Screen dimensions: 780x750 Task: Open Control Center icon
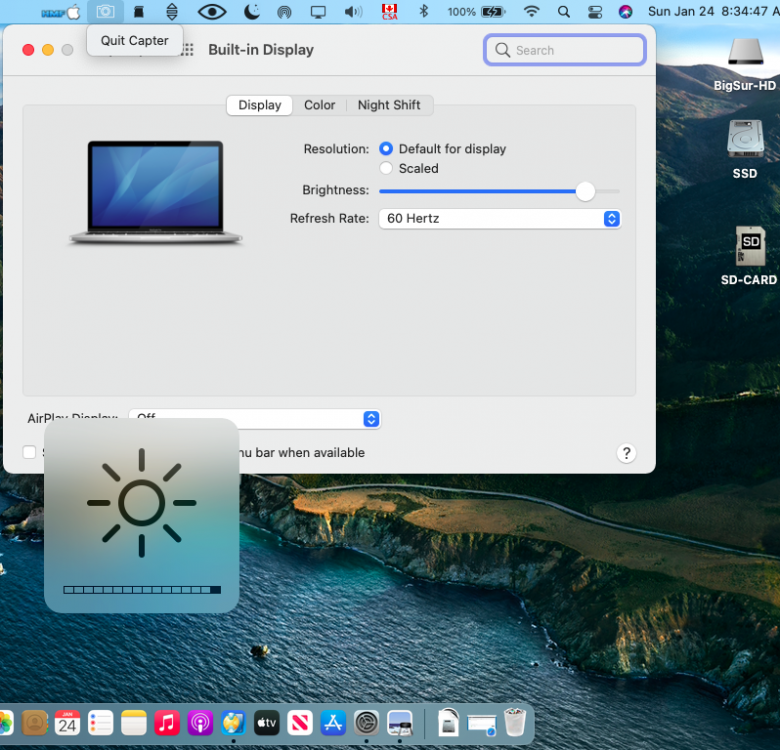point(595,12)
